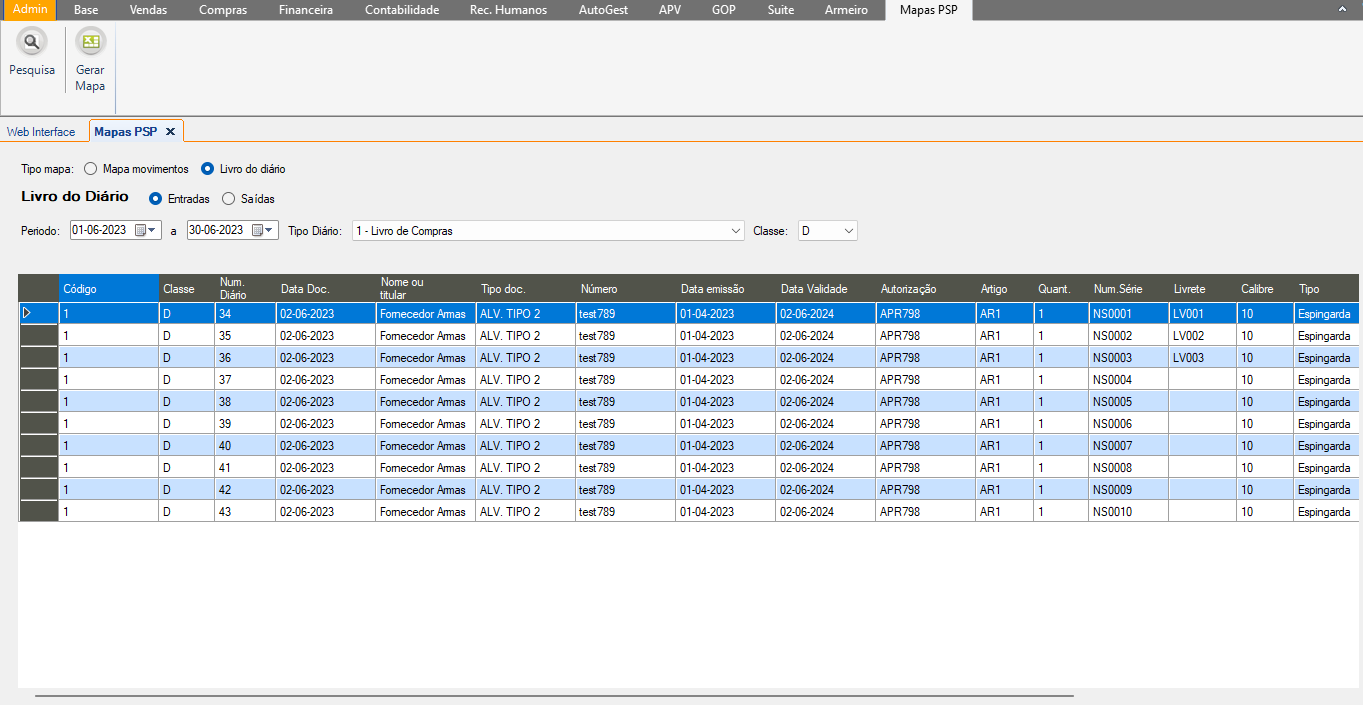1363x705 pixels.
Task: Expand the Tipo Diário dropdown
Action: pyautogui.click(x=737, y=231)
